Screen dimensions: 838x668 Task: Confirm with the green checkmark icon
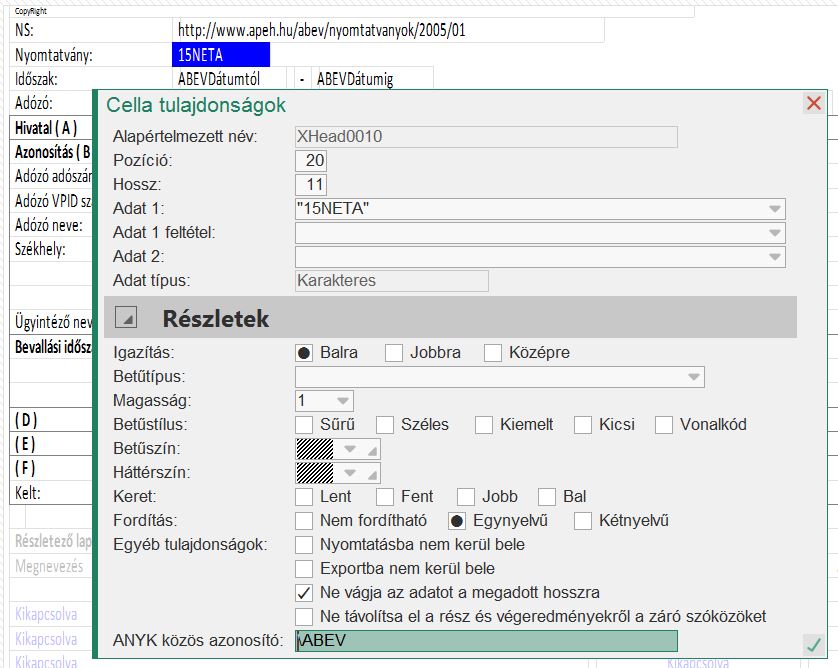[813, 645]
